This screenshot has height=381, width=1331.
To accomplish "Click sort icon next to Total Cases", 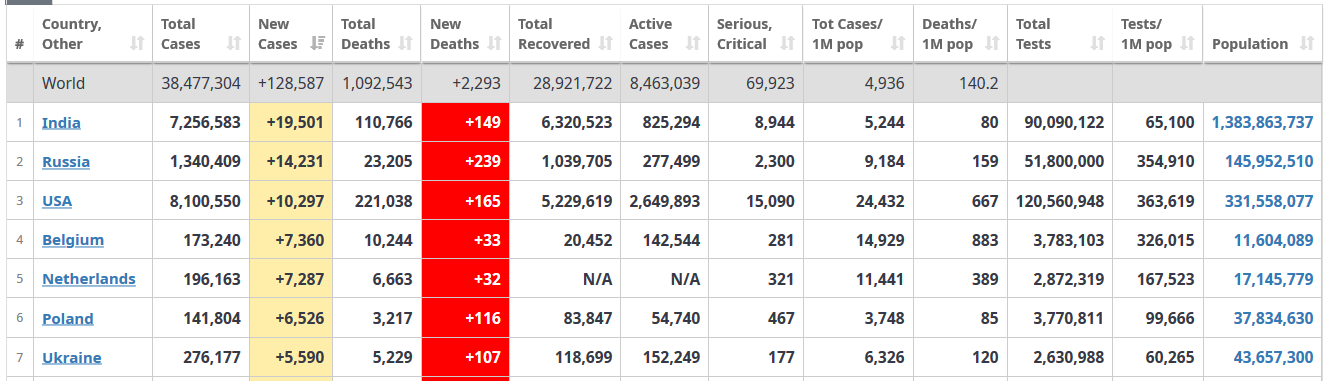I will (x=234, y=44).
